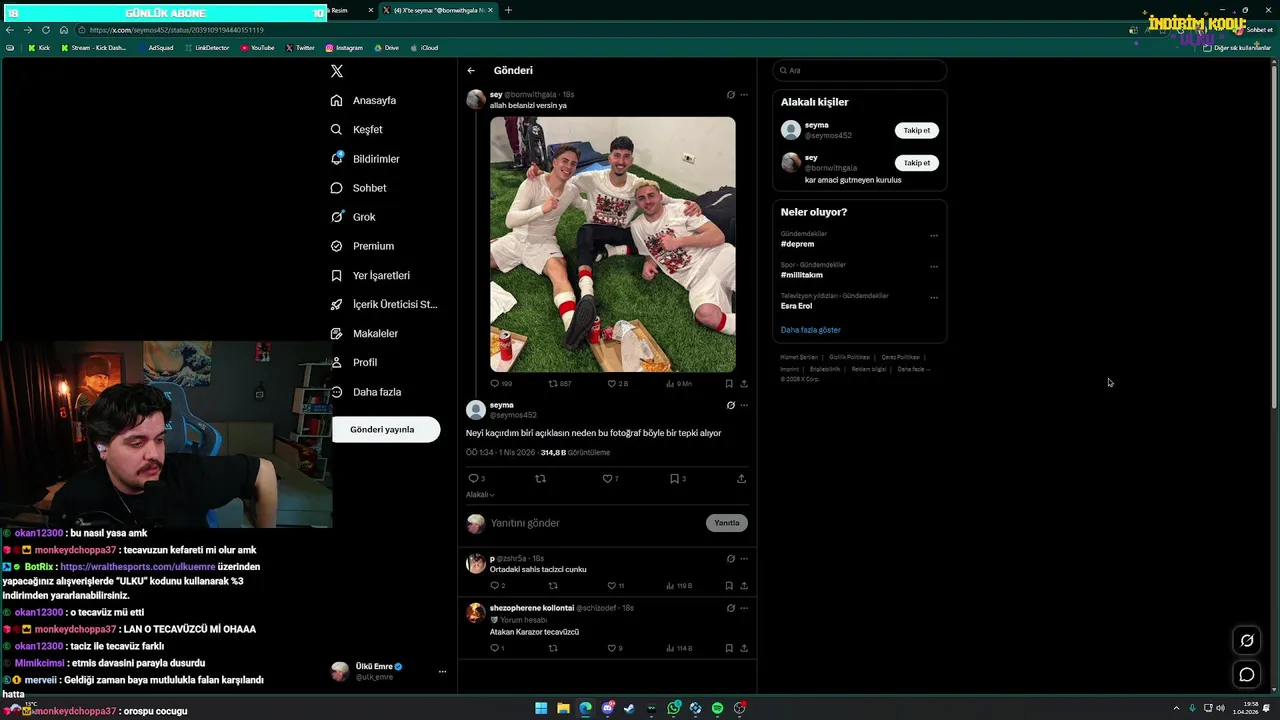Click the Daha fazla göster link
This screenshot has height=720, width=1280.
click(x=811, y=330)
